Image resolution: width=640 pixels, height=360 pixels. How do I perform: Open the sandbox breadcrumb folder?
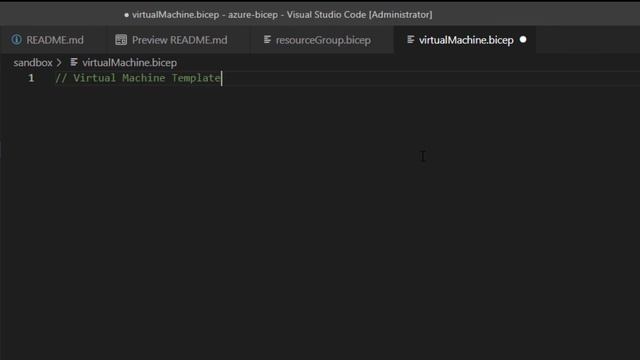click(33, 63)
